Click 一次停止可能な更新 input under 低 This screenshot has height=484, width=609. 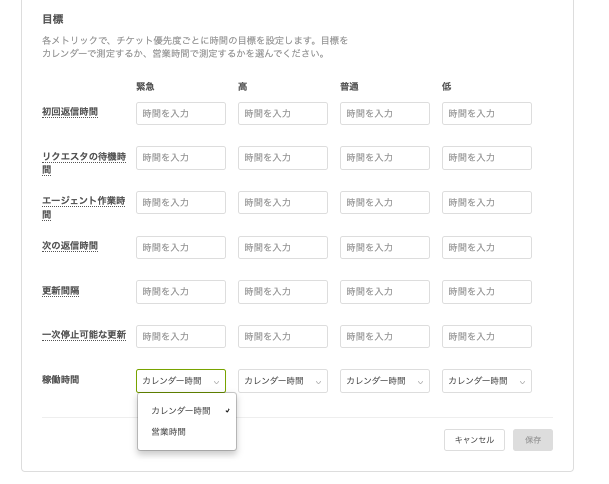487,336
